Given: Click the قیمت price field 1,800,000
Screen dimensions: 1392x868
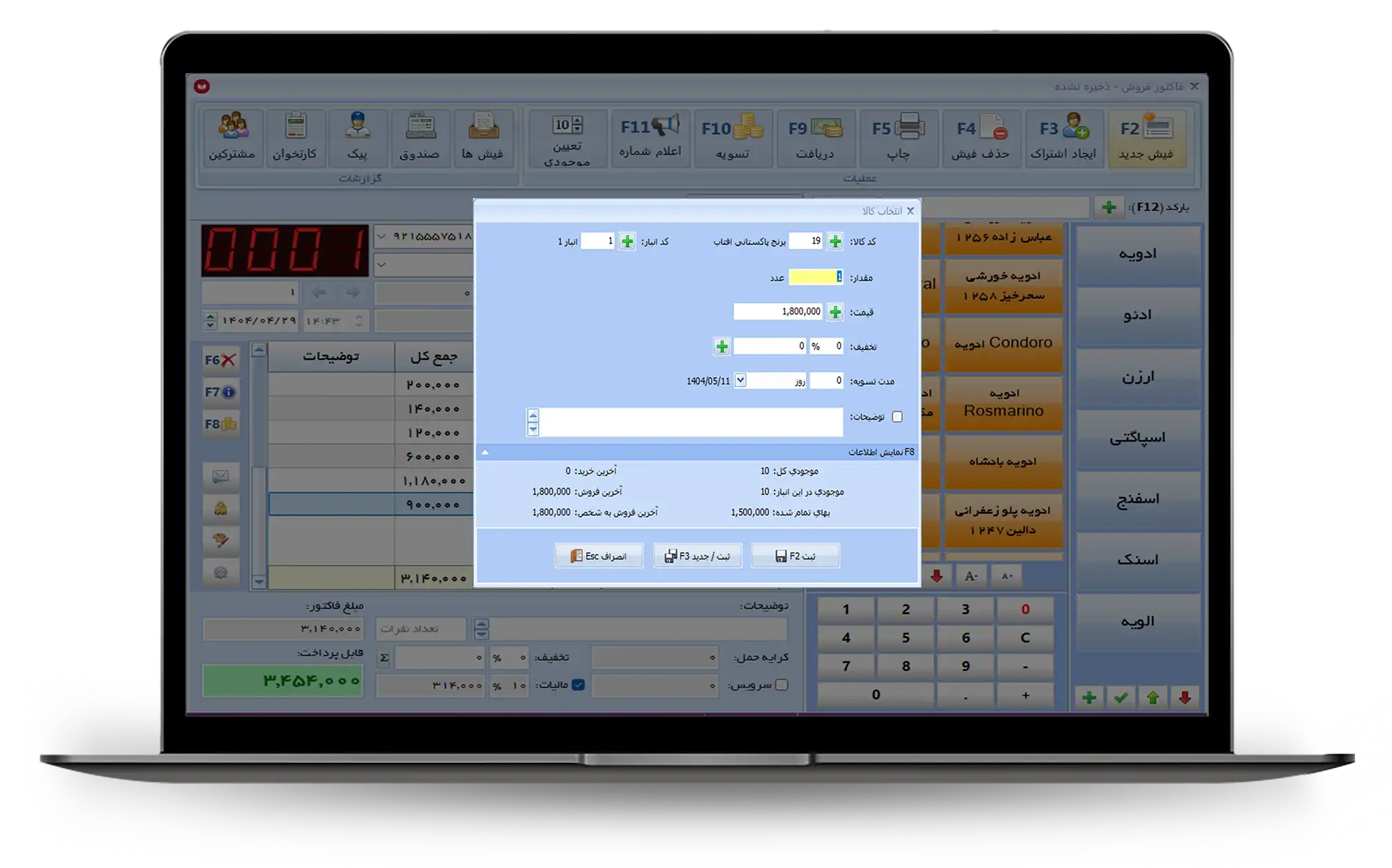Looking at the screenshot, I should [778, 311].
